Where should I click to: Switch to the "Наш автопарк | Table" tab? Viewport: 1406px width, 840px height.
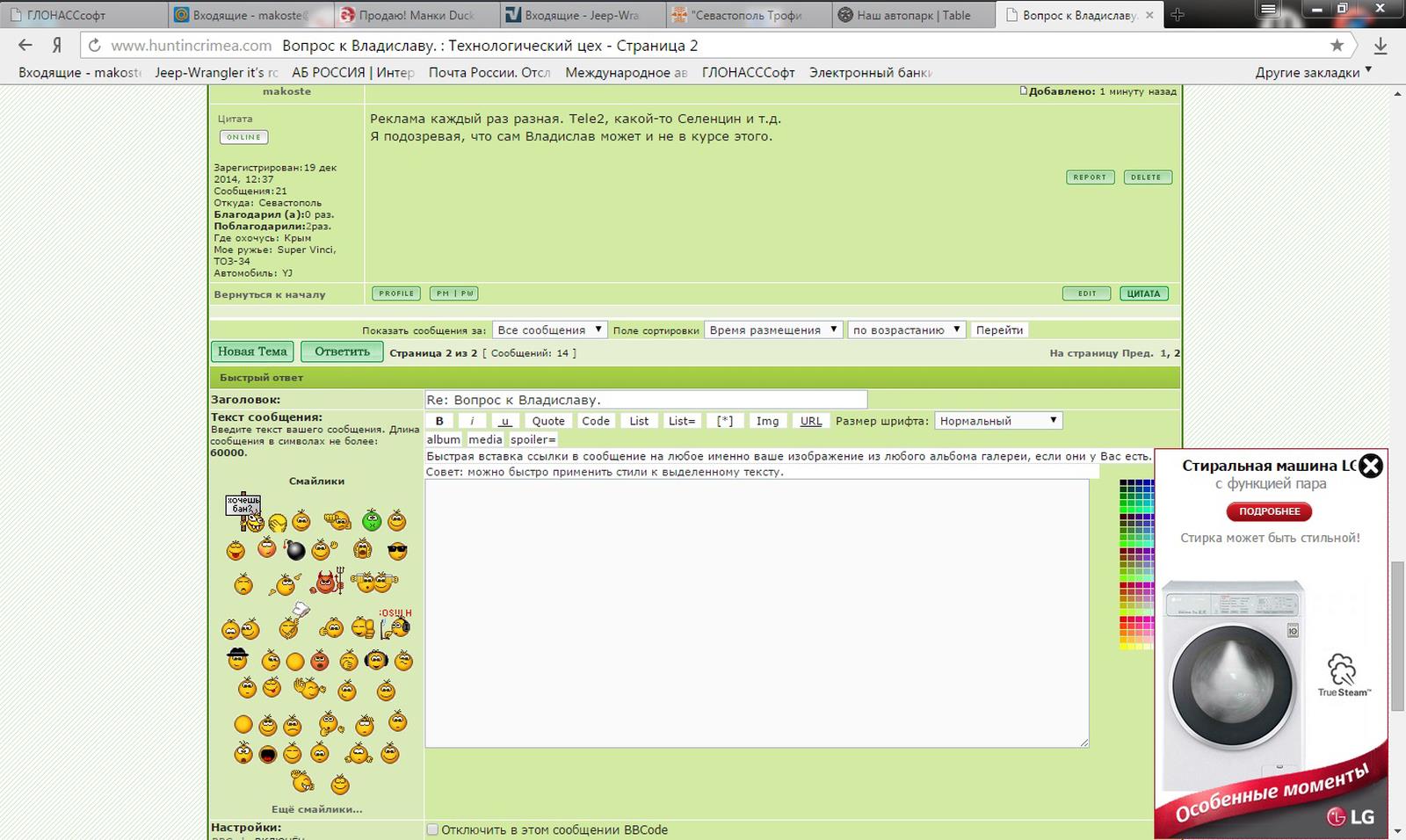coord(912,15)
